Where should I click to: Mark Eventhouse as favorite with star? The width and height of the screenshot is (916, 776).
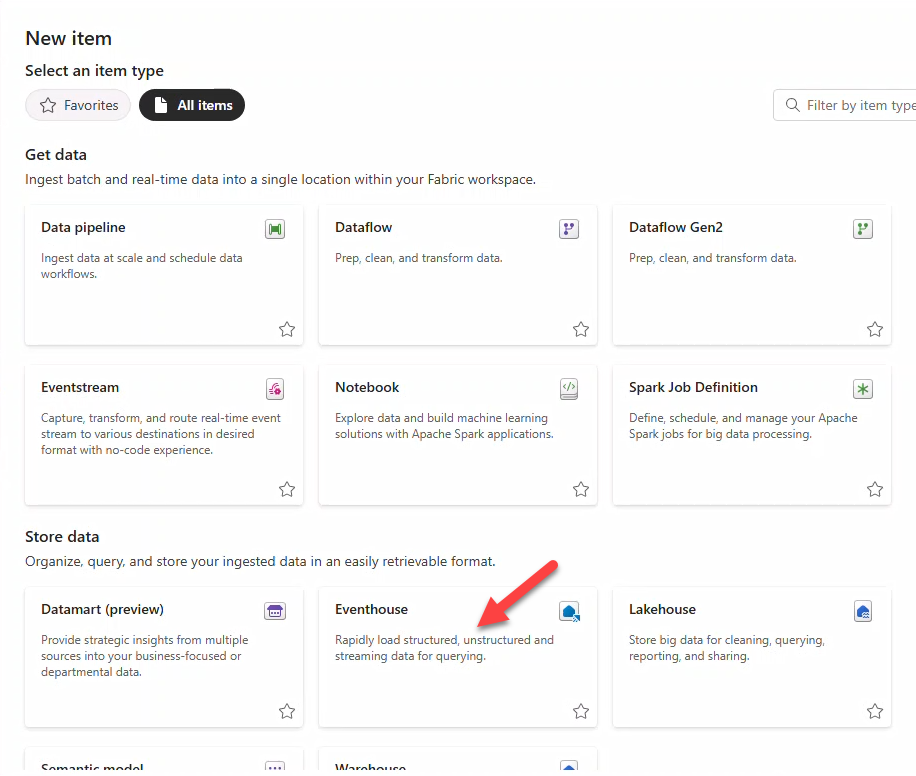coord(581,711)
